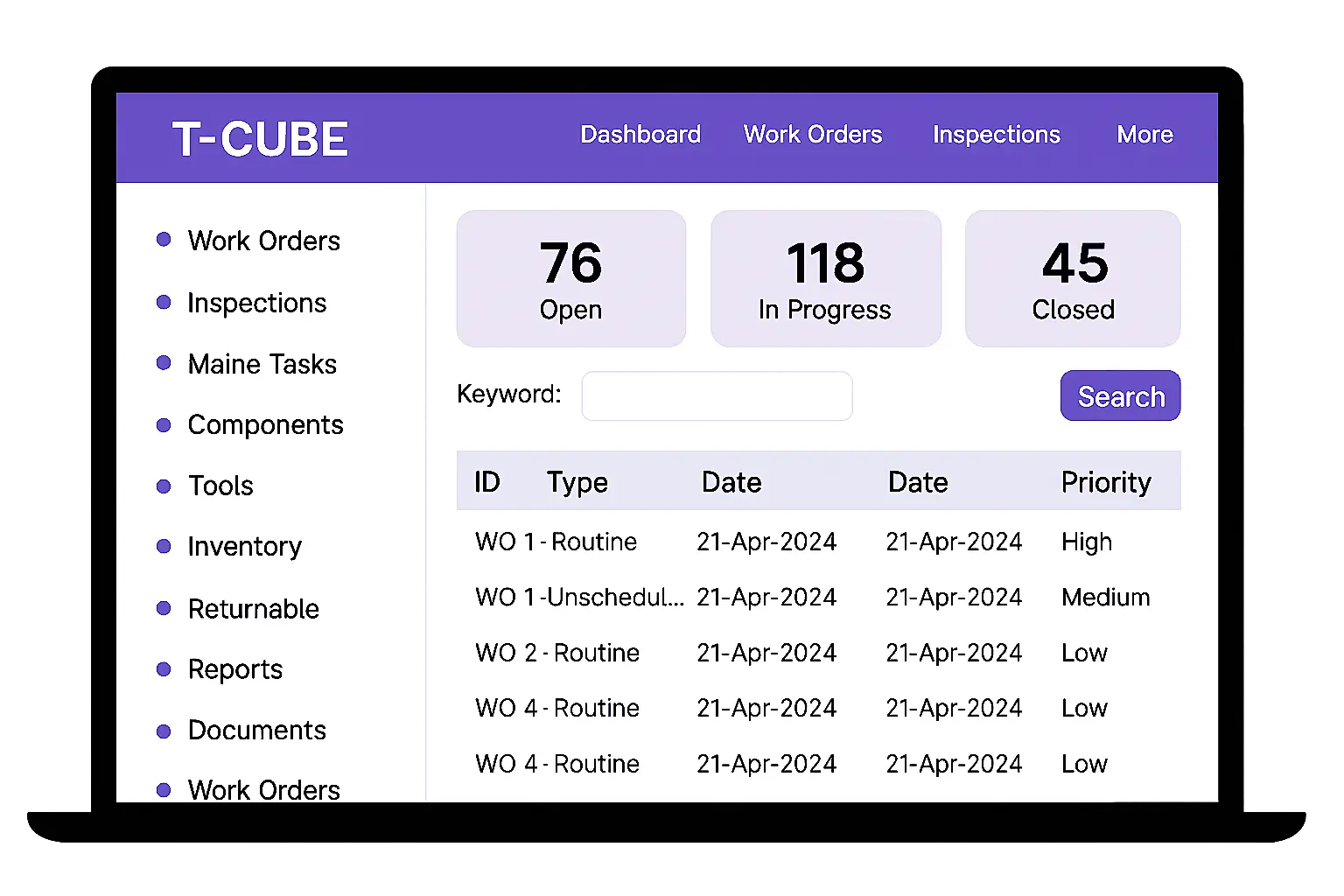Open the Dashboard nav tab
This screenshot has height=896, width=1344.
pos(640,135)
